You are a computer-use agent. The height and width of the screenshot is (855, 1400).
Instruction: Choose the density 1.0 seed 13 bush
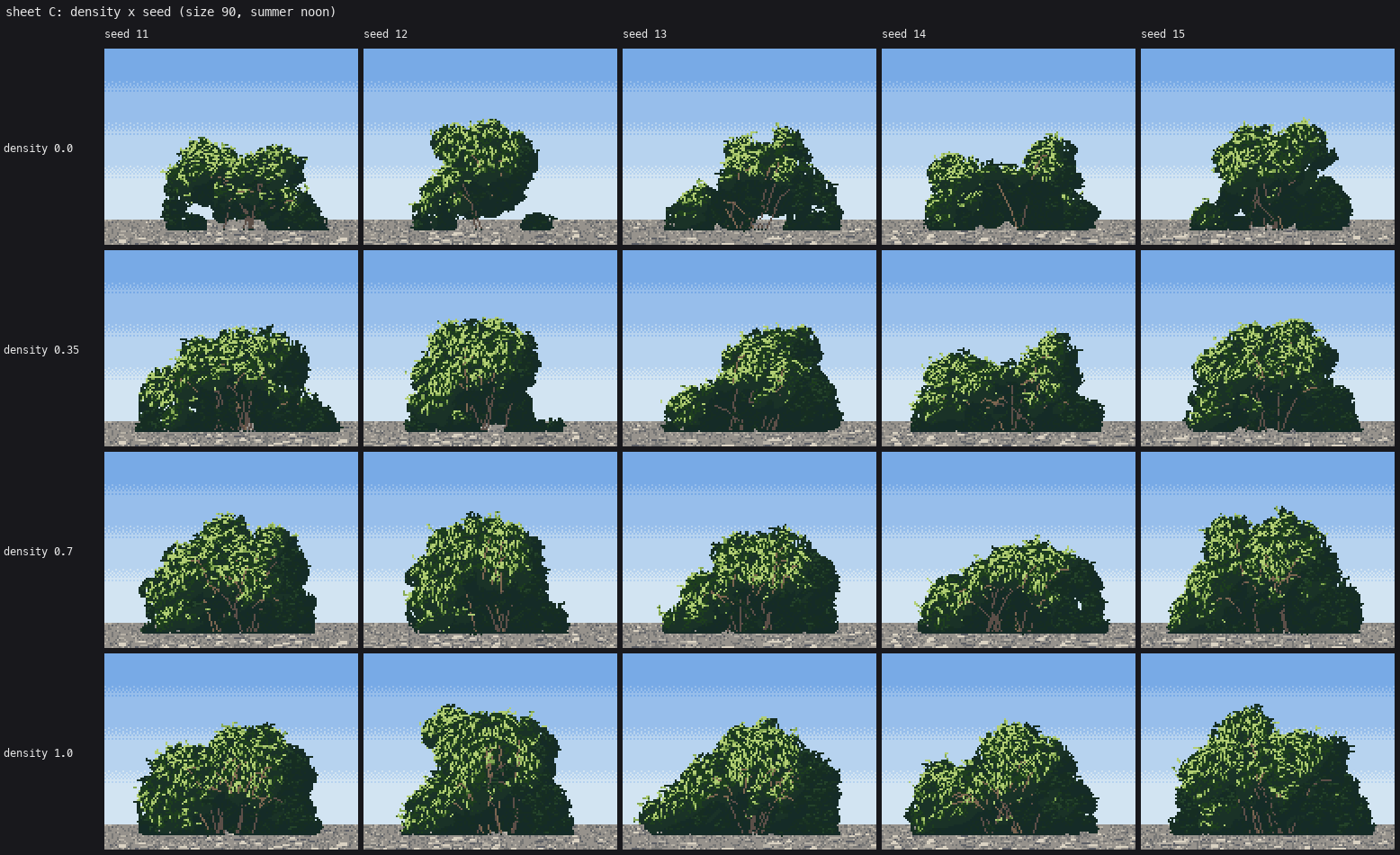click(x=749, y=751)
